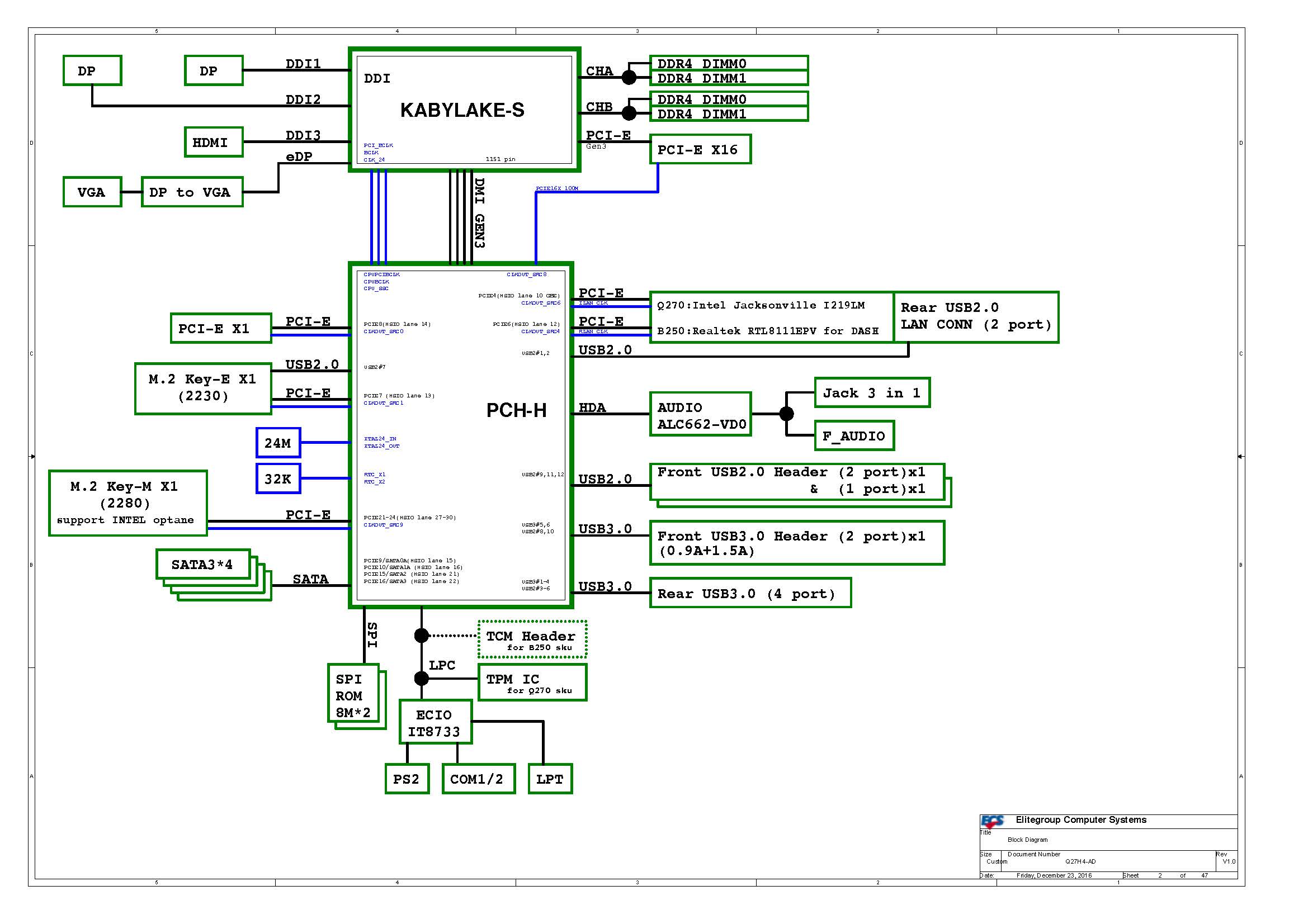Click the PCI-E X16 slot block
This screenshot has width=1308, height=924.
point(700,149)
